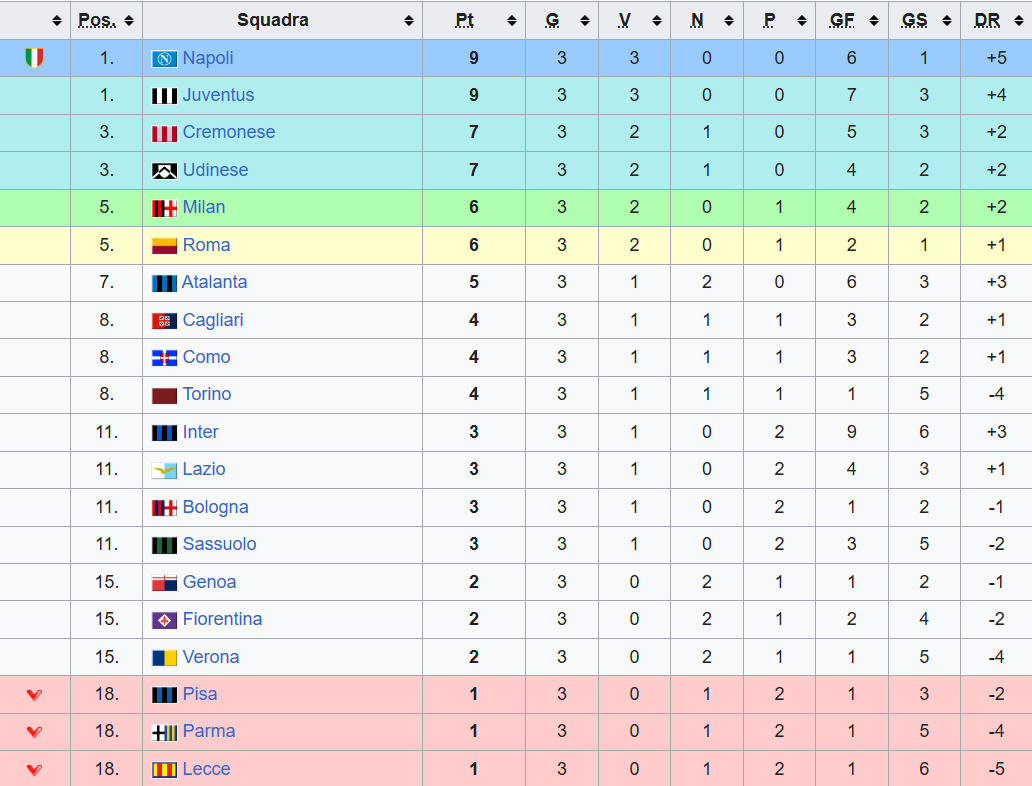Open the Atalanta team link
Viewport: 1032px width, 786px height.
coord(215,283)
